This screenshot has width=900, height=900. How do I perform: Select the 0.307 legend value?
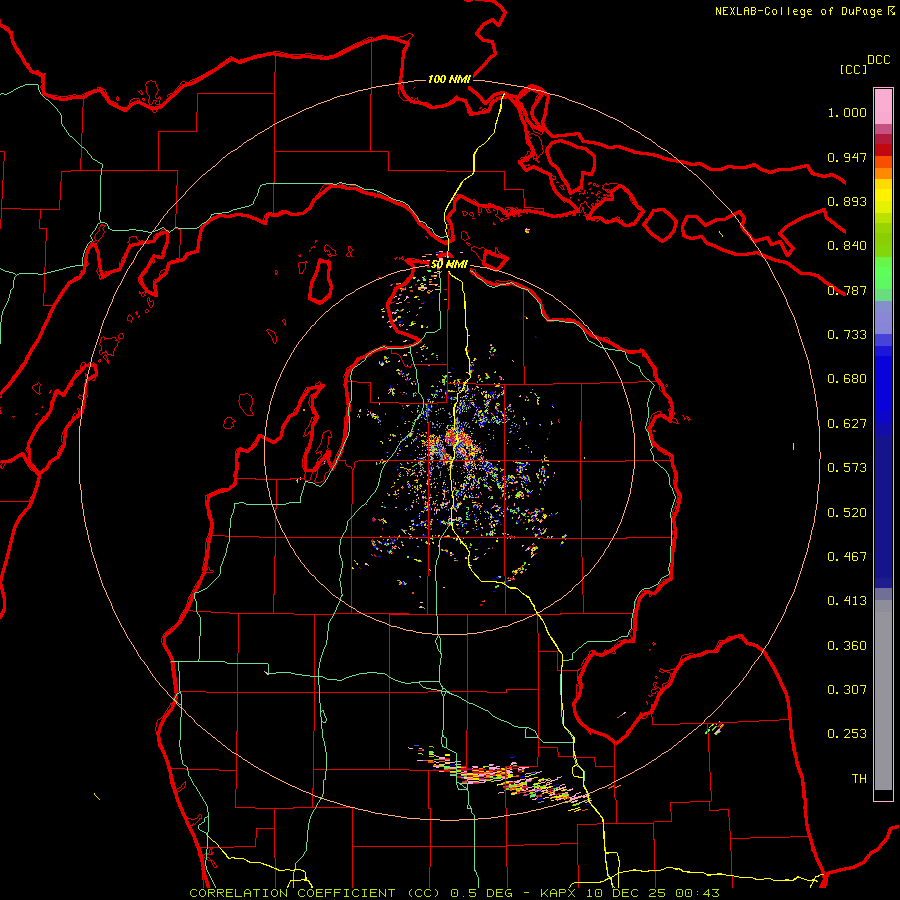tap(847, 690)
